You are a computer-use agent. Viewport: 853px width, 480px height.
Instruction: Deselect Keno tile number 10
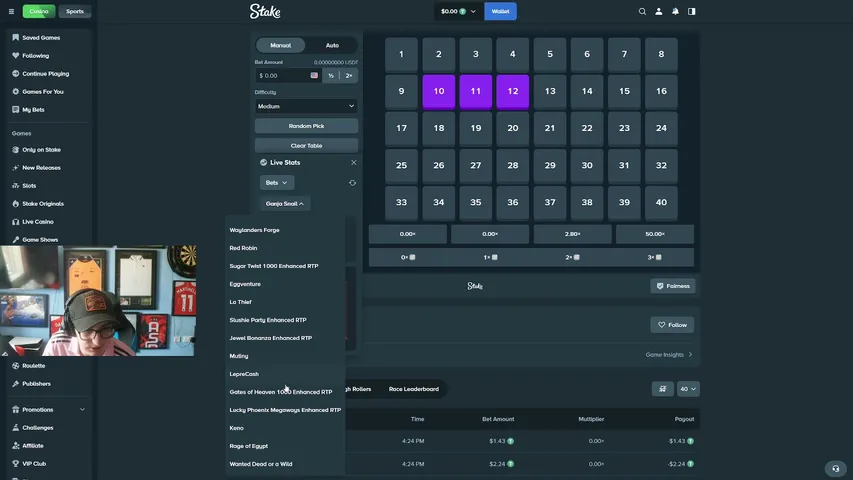(438, 91)
